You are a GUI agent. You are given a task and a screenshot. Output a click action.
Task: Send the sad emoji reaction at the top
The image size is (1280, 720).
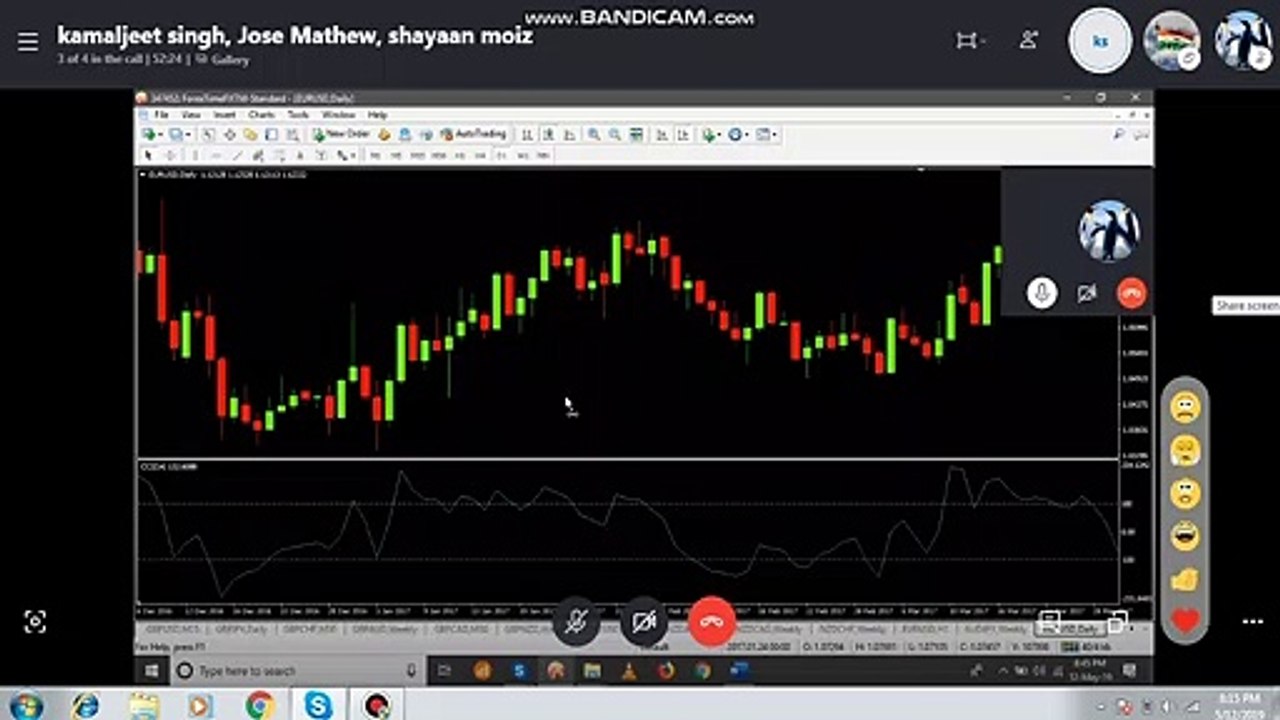[1185, 407]
